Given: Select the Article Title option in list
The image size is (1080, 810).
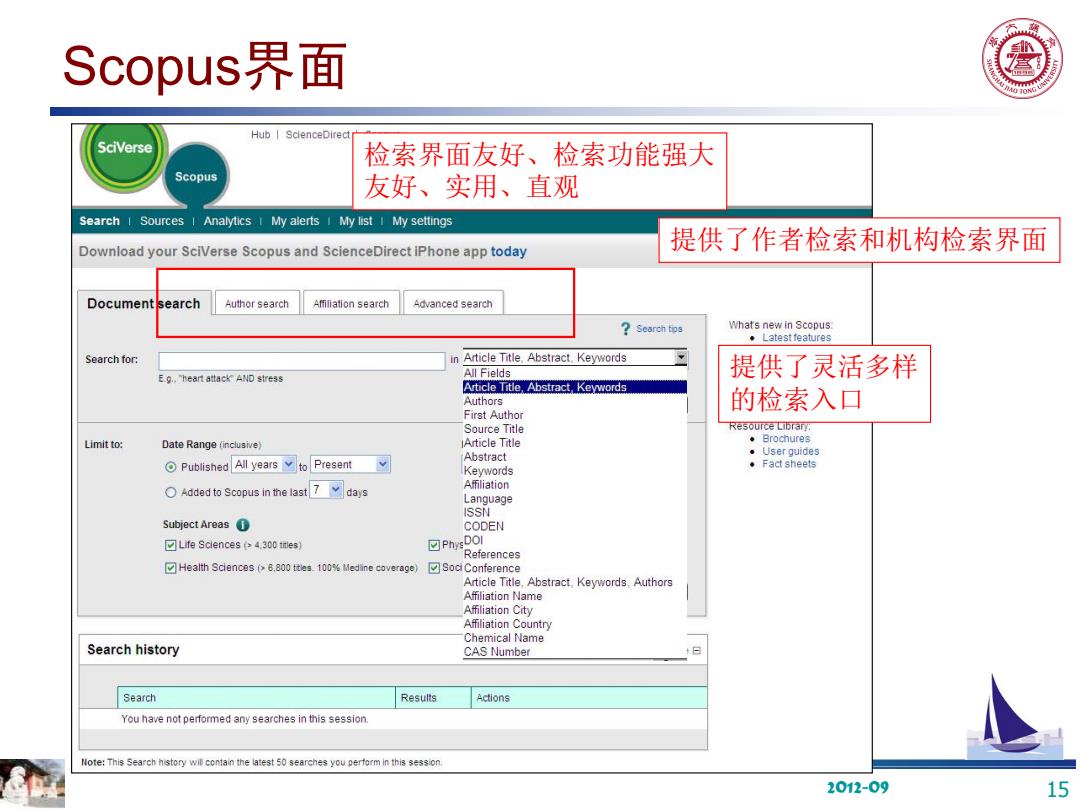Looking at the screenshot, I should [x=492, y=444].
